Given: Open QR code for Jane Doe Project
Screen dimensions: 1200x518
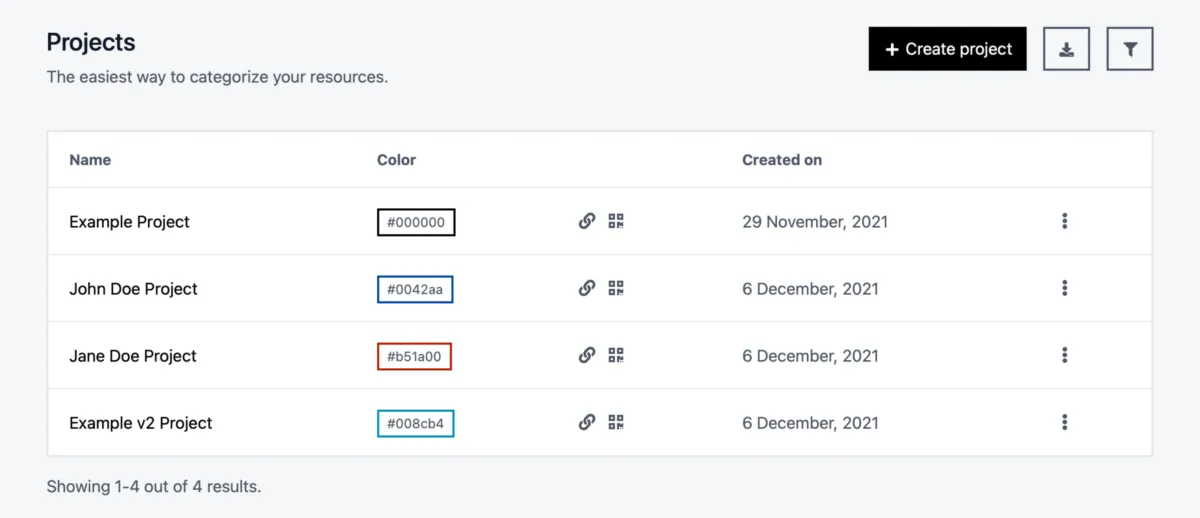Looking at the screenshot, I should (x=616, y=355).
